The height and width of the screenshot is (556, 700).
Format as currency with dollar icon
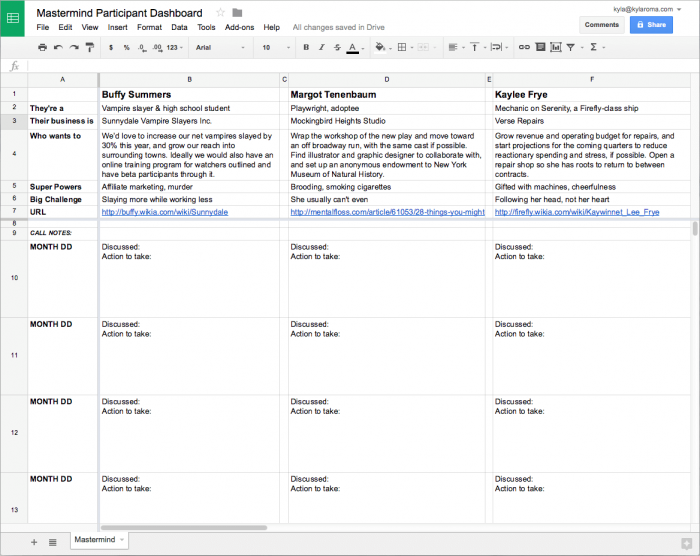pyautogui.click(x=111, y=47)
